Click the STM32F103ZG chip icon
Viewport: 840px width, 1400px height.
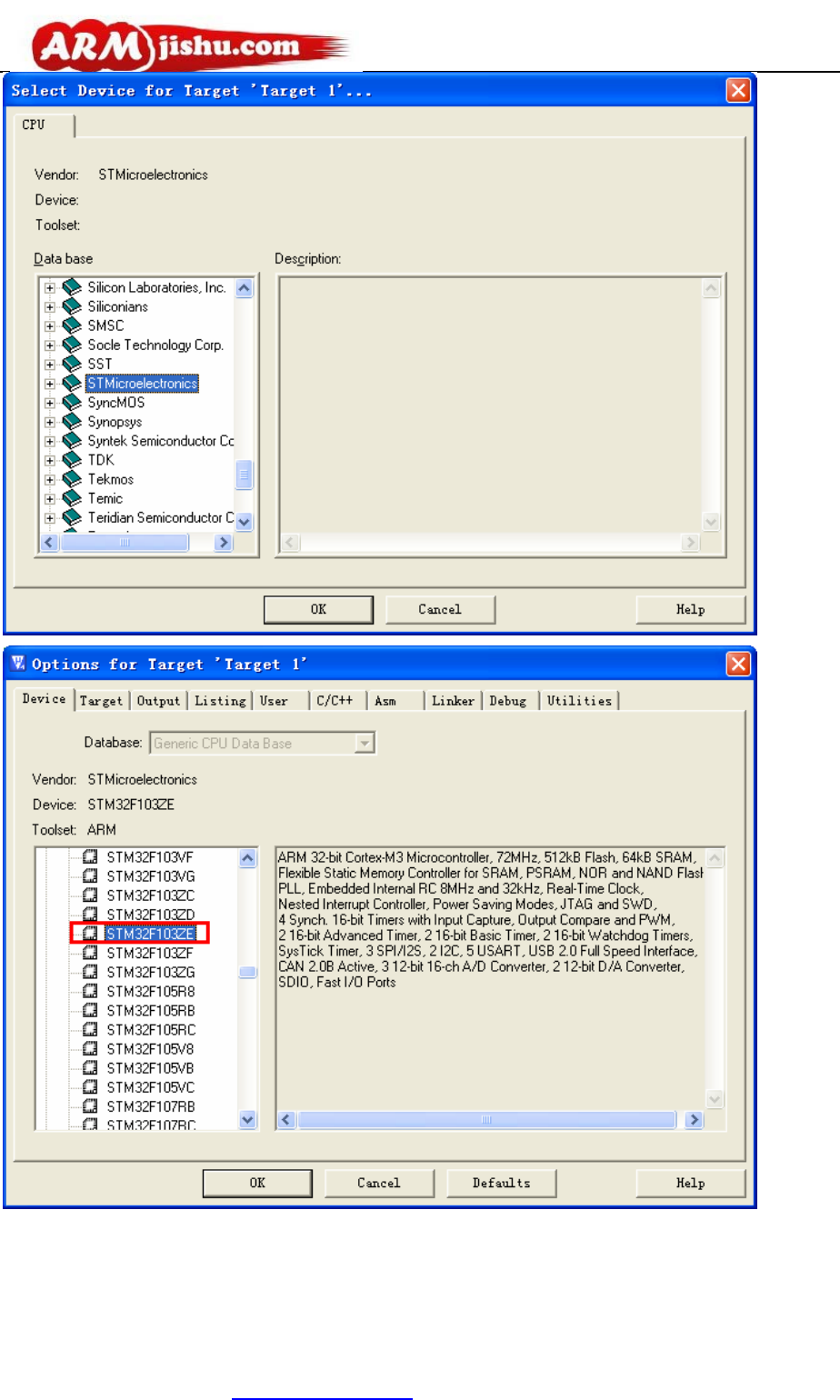point(90,972)
